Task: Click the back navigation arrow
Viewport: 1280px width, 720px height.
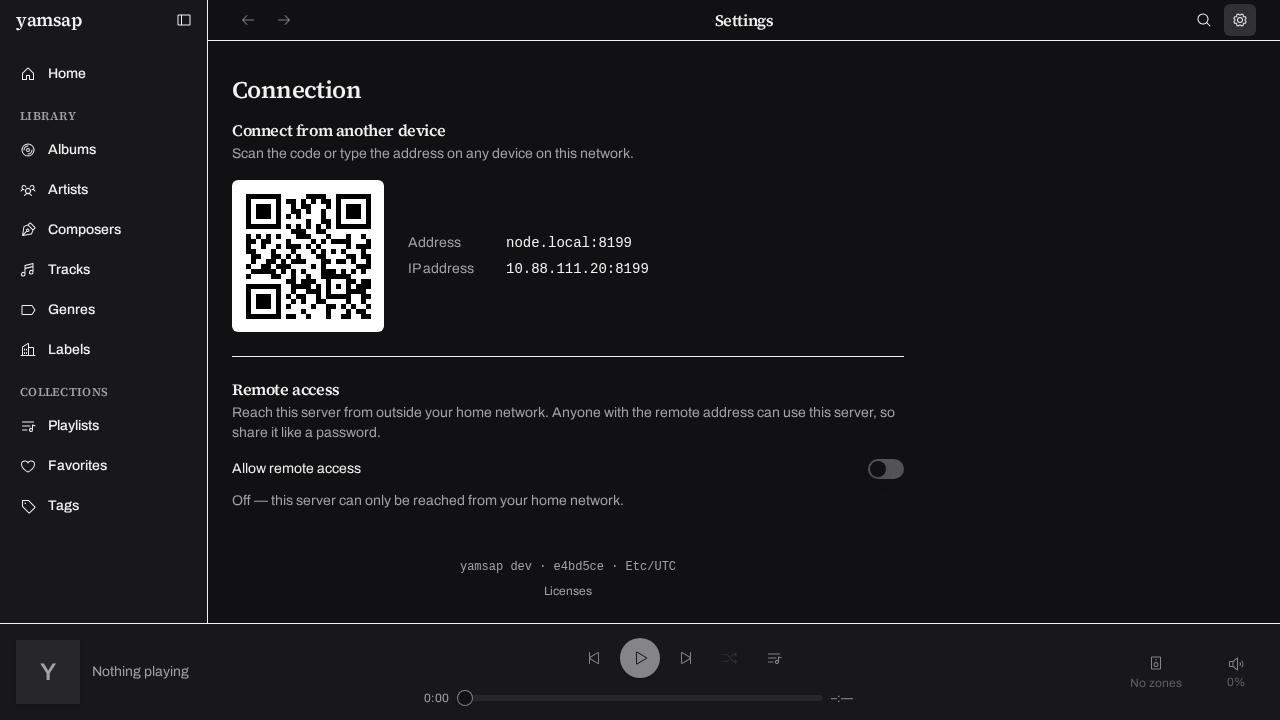Action: (x=248, y=20)
